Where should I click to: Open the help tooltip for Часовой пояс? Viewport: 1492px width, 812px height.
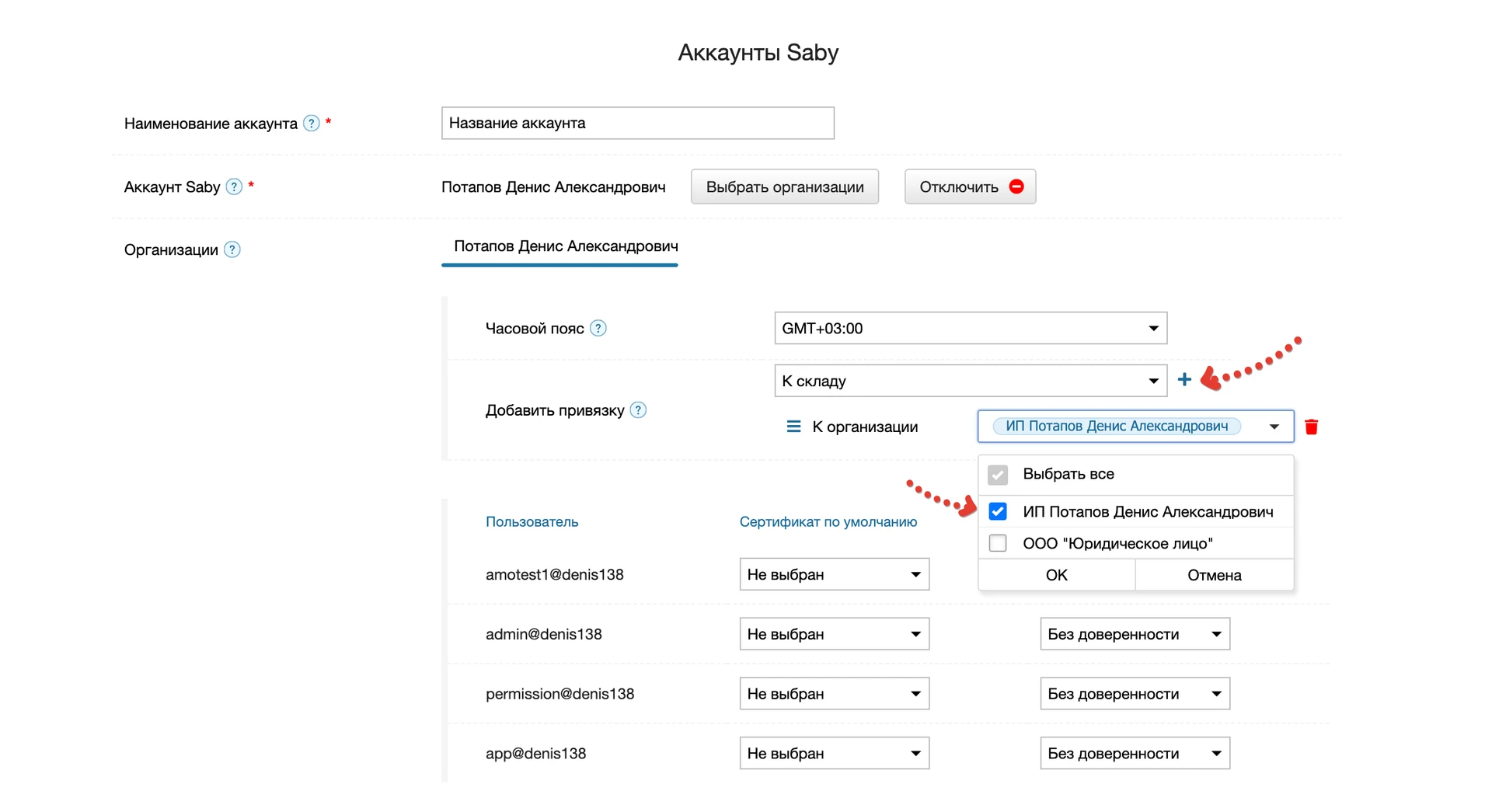[598, 328]
